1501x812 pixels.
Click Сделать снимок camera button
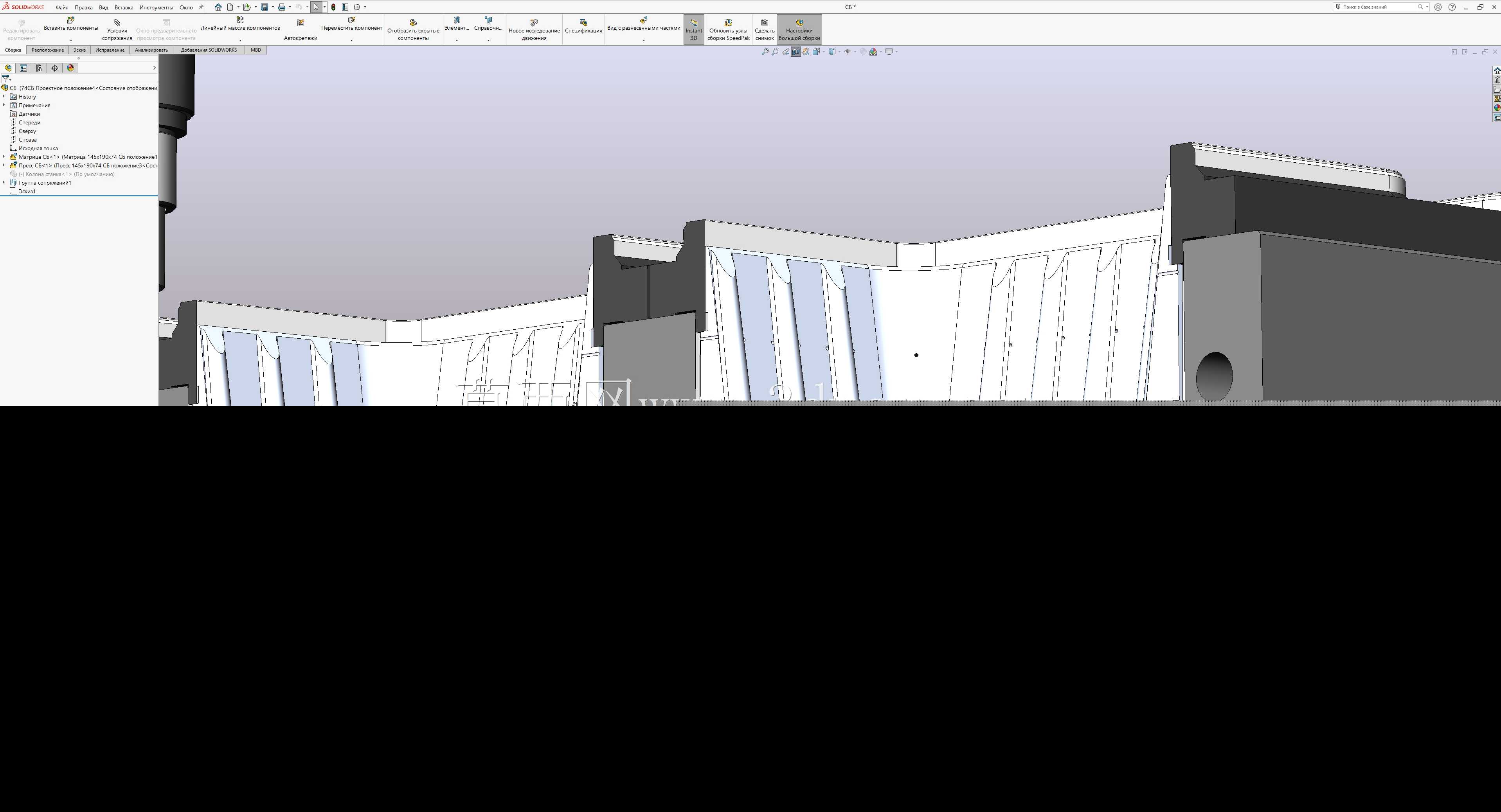tap(765, 30)
